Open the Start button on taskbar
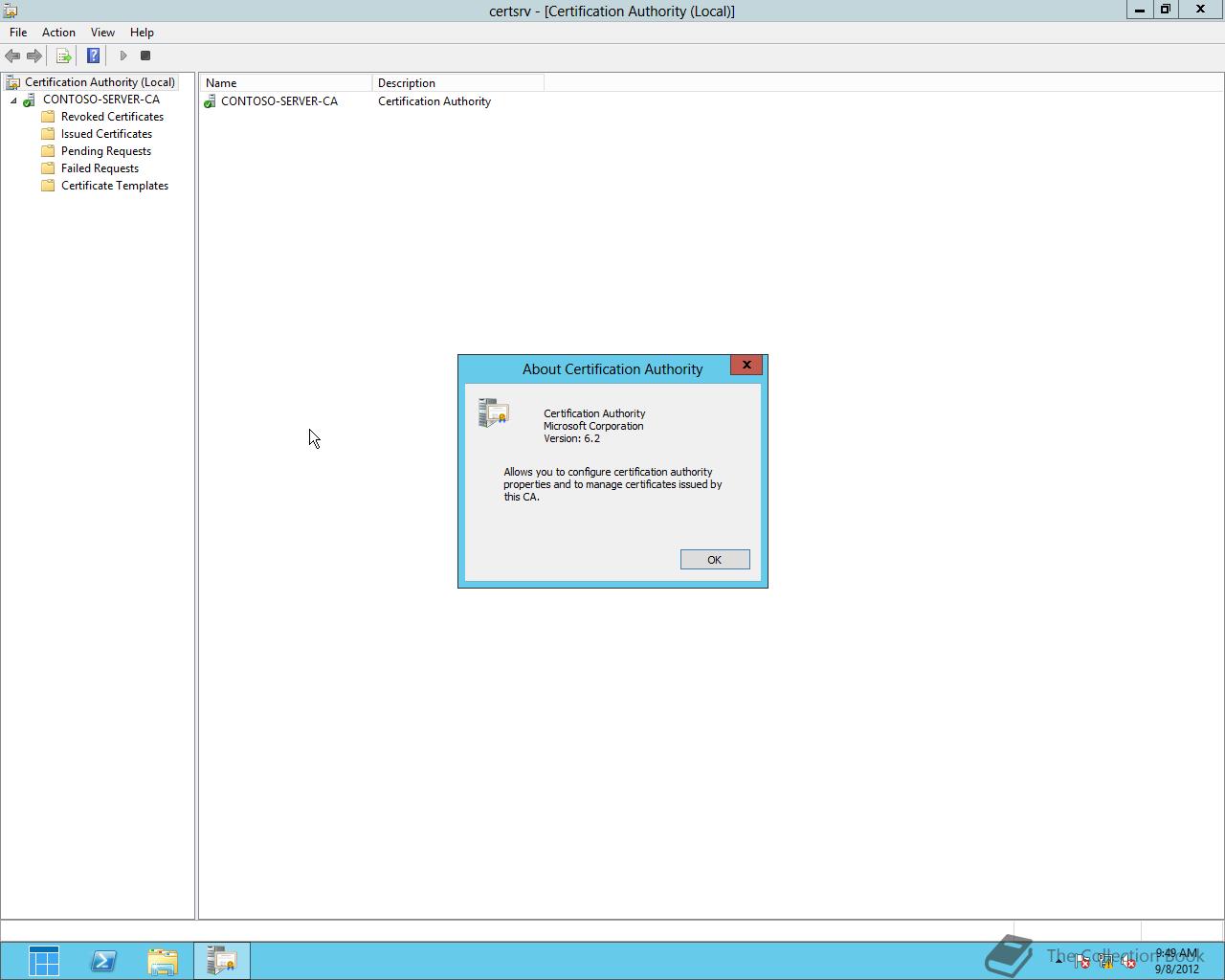1225x980 pixels. coord(44,961)
